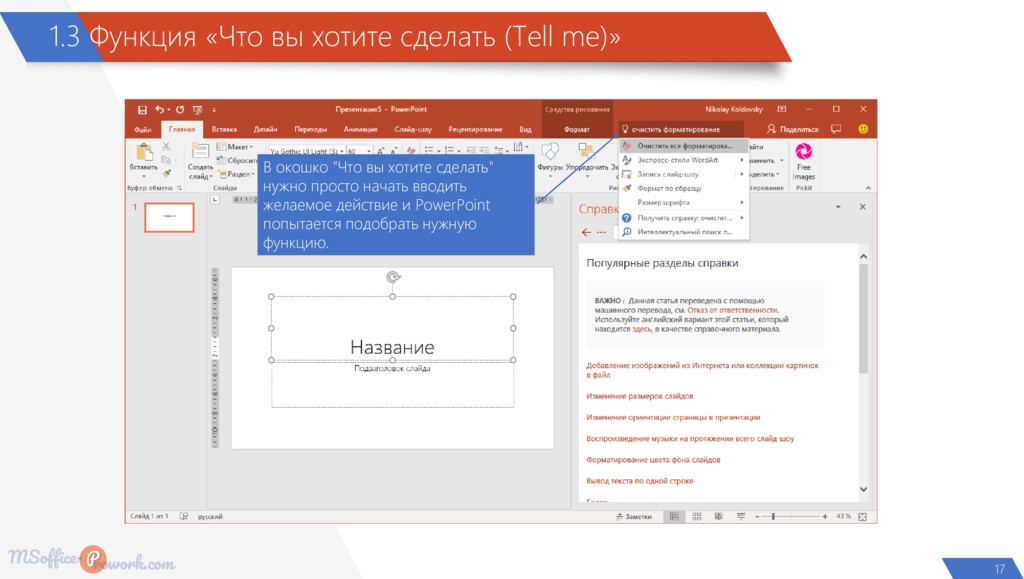Click the Copy icon in clipboard group
Image resolution: width=1024 pixels, height=579 pixels.
pos(166,160)
